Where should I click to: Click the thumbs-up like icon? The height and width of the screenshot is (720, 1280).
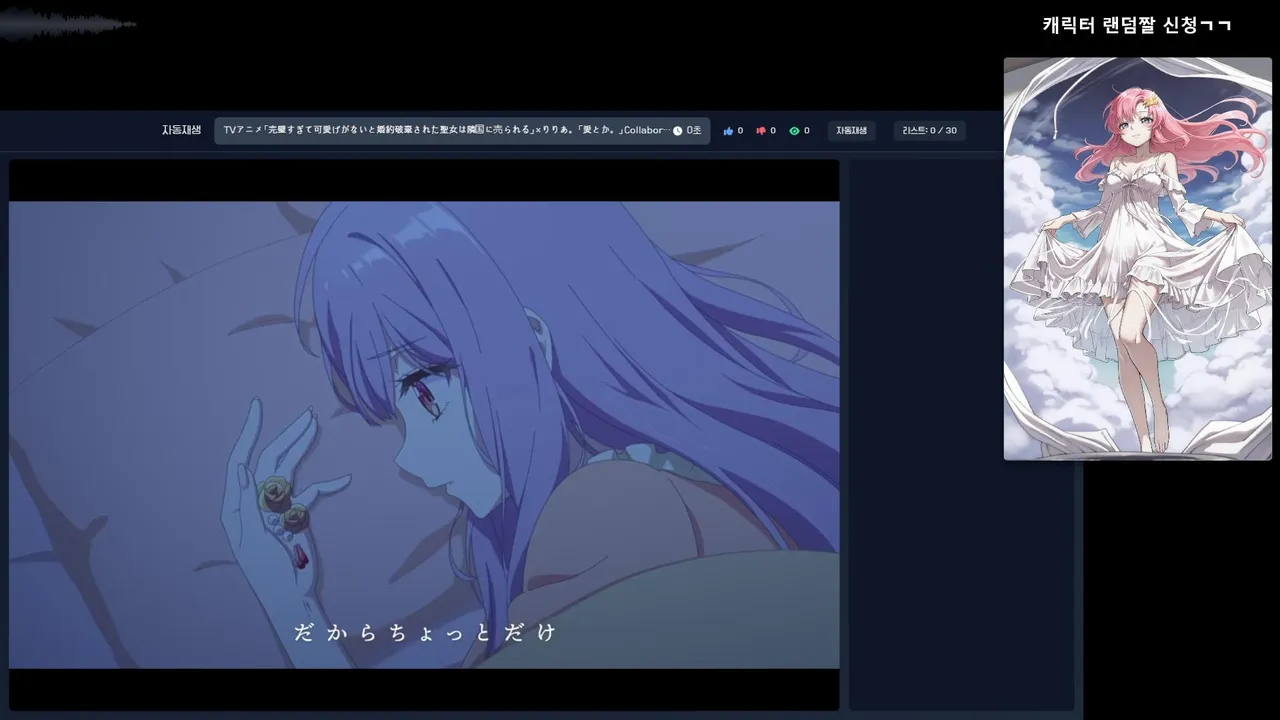click(728, 131)
